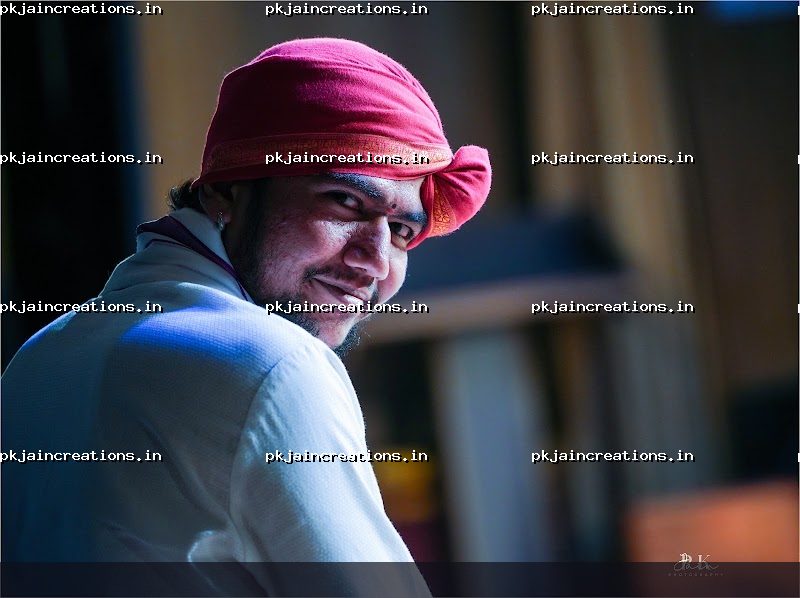Click the photo of the man in the red turban
This screenshot has height=598, width=800.
pos(400,299)
